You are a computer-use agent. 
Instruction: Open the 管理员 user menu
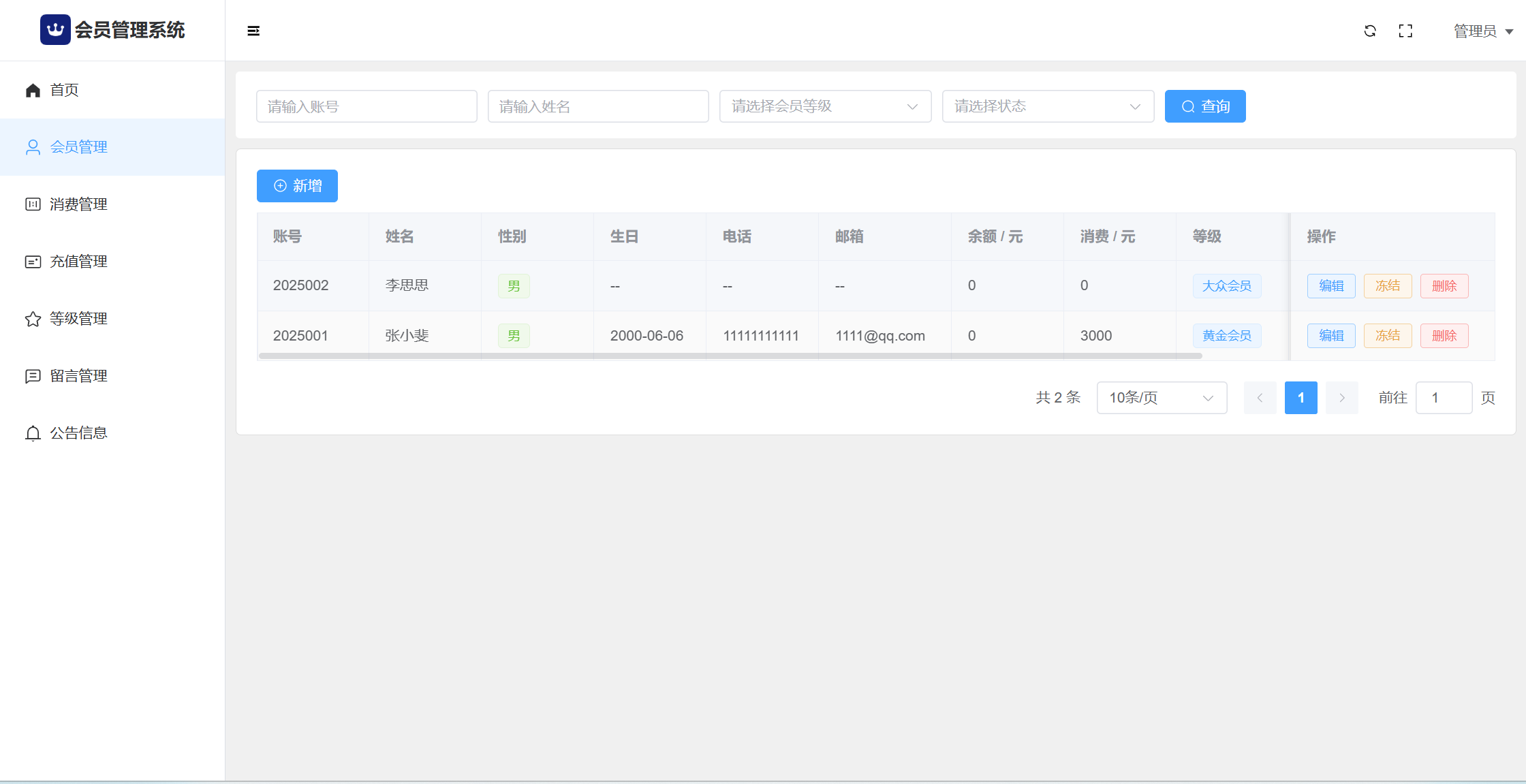[1483, 31]
